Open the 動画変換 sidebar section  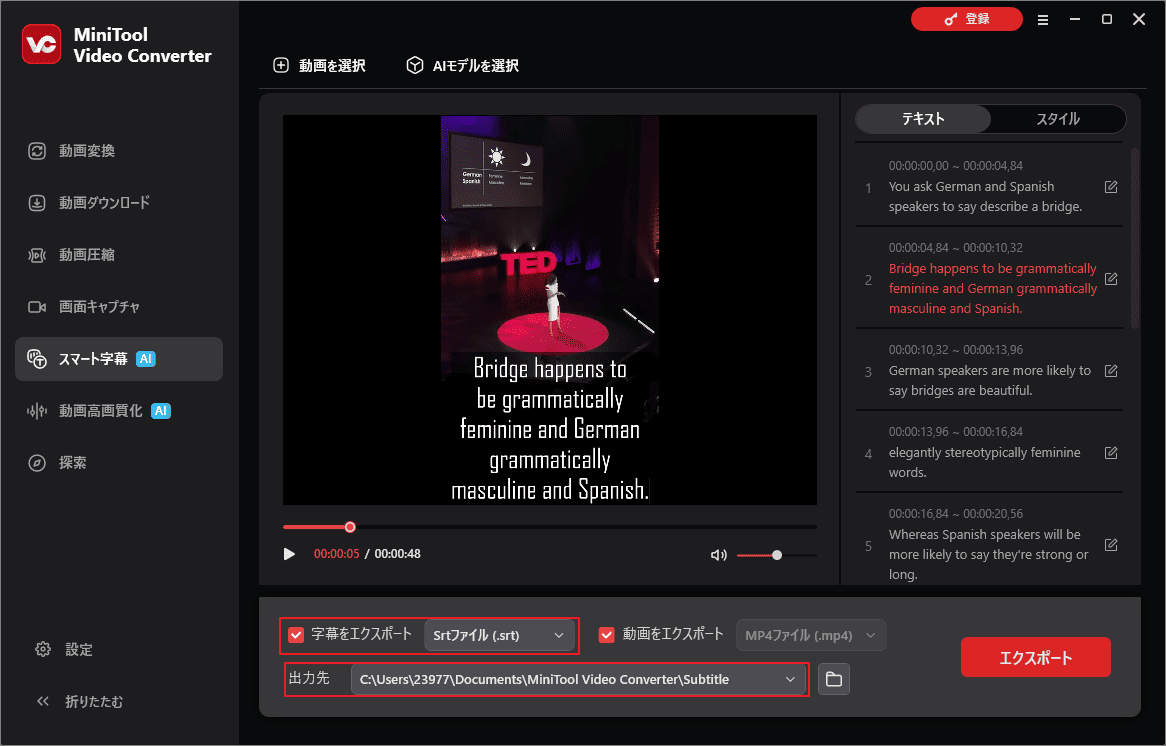point(119,151)
